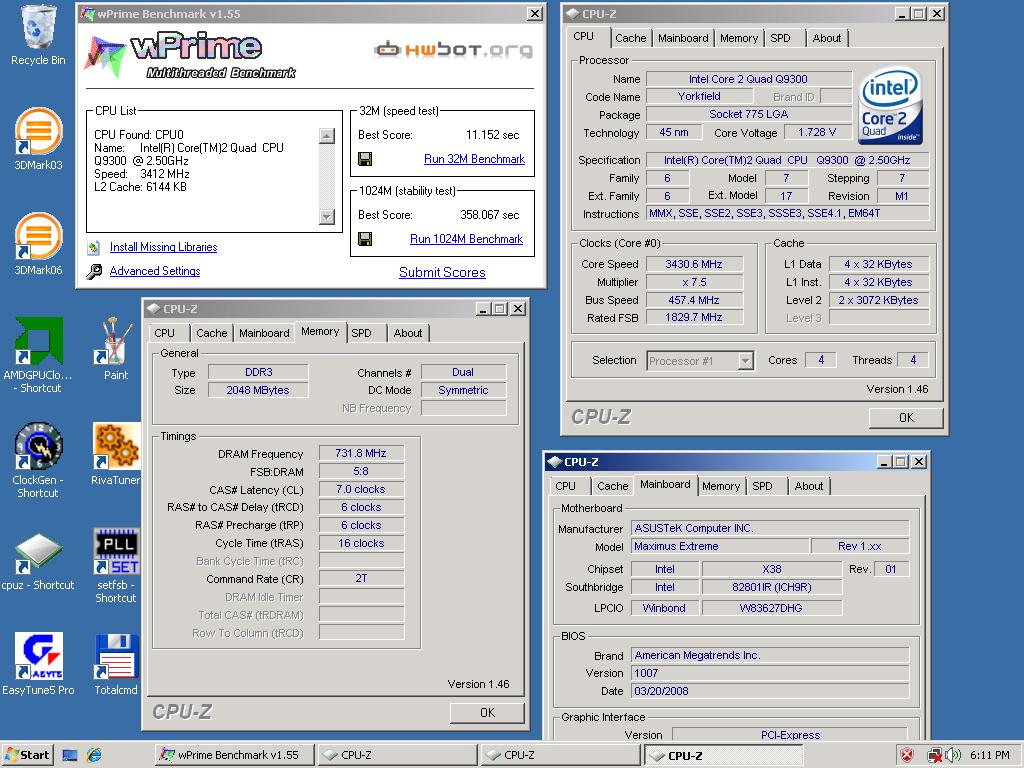Open About tab in top-right CPU-Z window
The height and width of the screenshot is (768, 1024).
[x=827, y=38]
